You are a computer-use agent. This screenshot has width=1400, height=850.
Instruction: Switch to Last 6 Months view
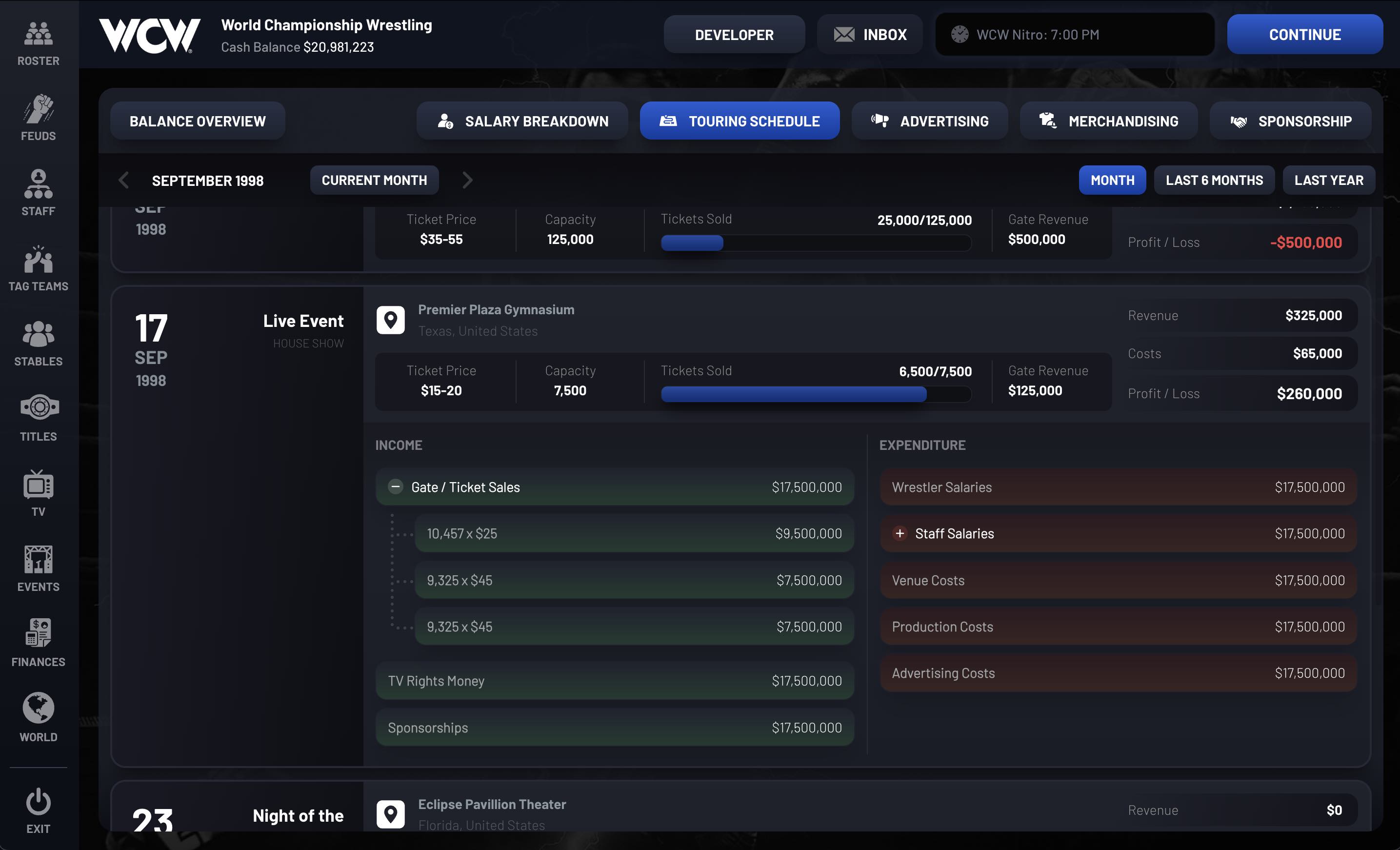pos(1214,180)
